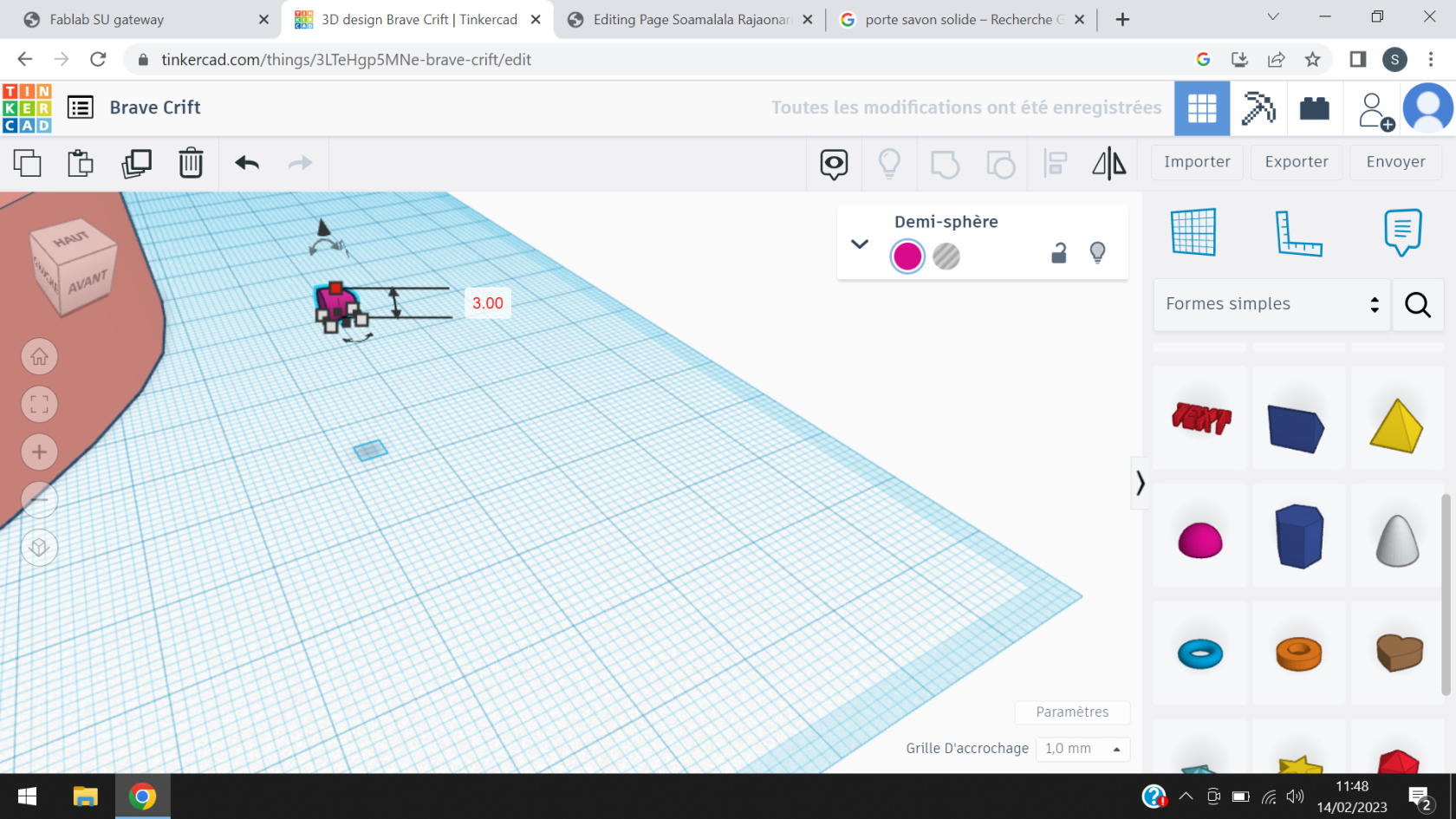Select the Ruler tool

(1298, 232)
